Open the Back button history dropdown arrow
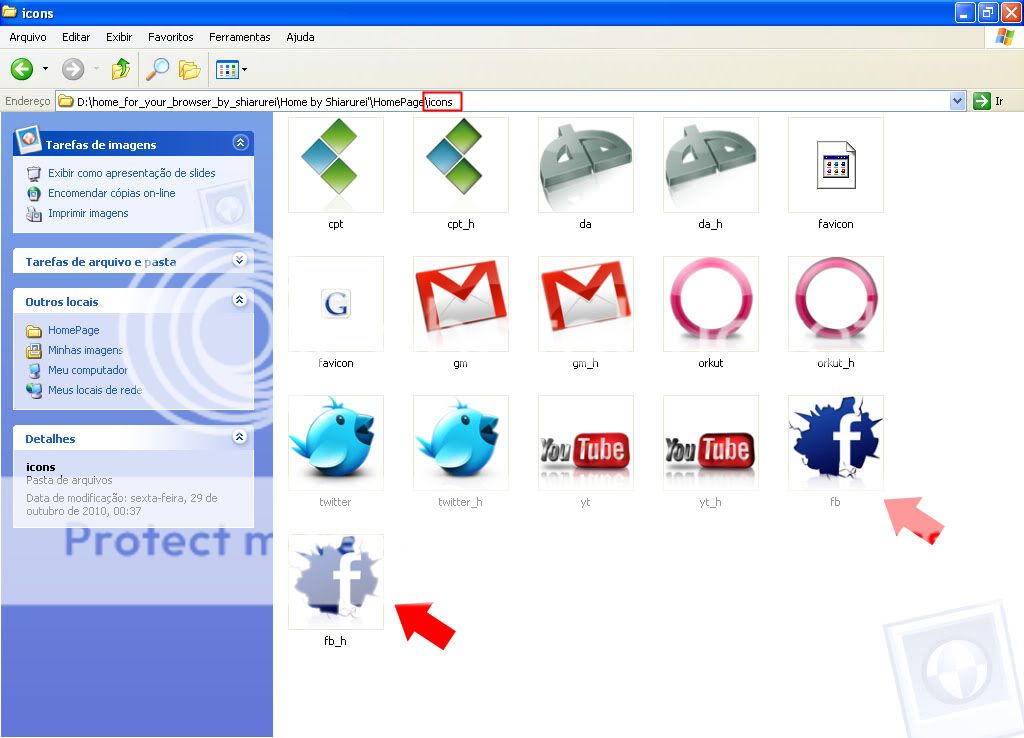1024x738 pixels. pyautogui.click(x=45, y=69)
